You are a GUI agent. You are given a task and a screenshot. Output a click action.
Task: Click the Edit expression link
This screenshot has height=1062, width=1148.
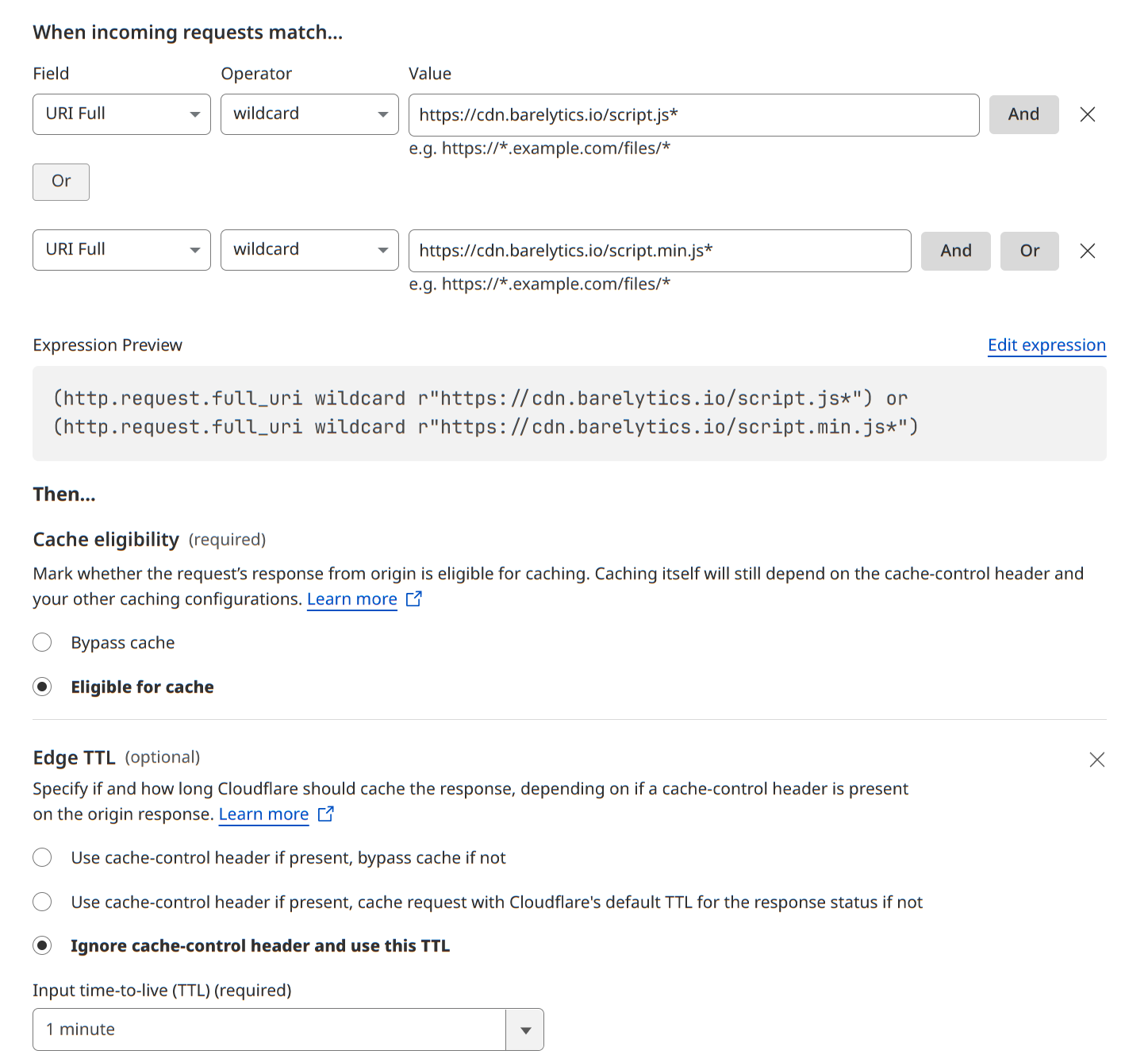pos(1046,345)
